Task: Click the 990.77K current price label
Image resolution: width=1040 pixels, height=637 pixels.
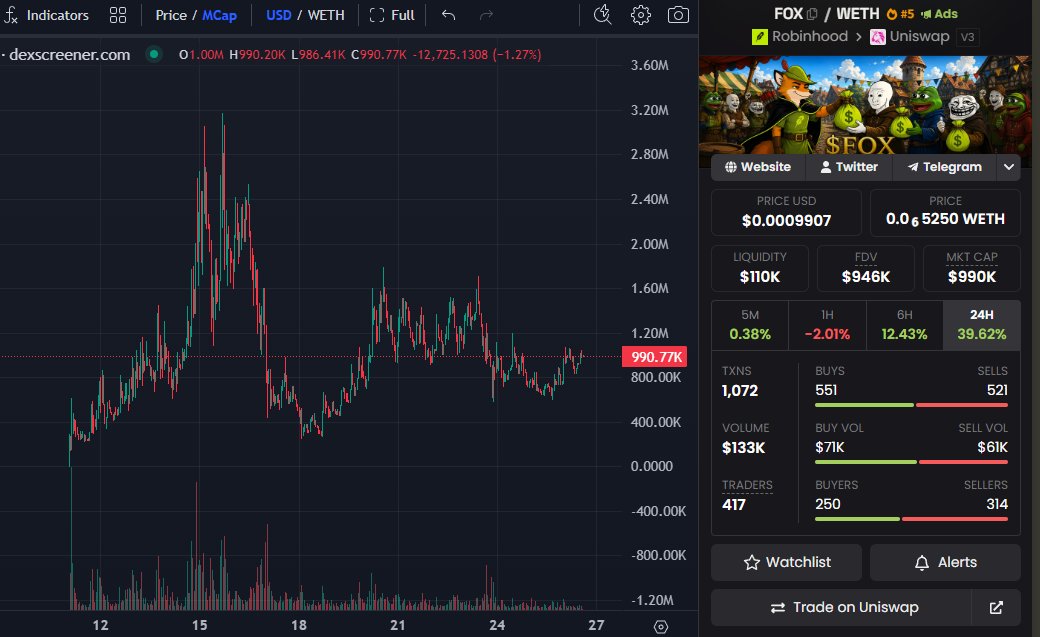Action: (655, 357)
